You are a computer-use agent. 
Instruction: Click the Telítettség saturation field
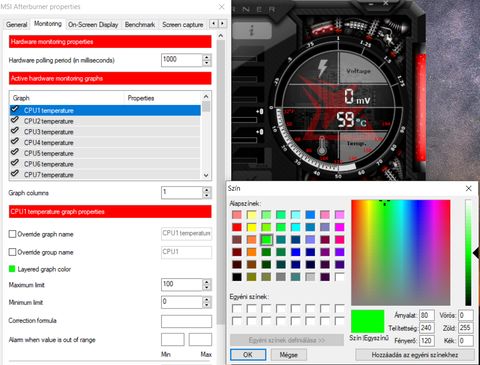click(427, 328)
